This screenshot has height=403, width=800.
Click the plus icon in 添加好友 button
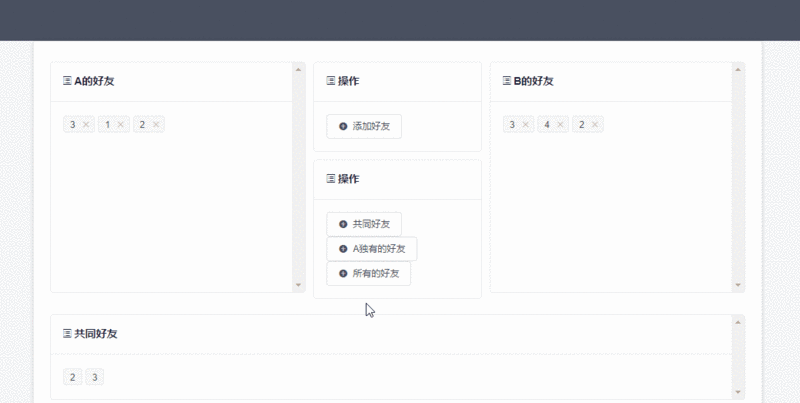343,126
